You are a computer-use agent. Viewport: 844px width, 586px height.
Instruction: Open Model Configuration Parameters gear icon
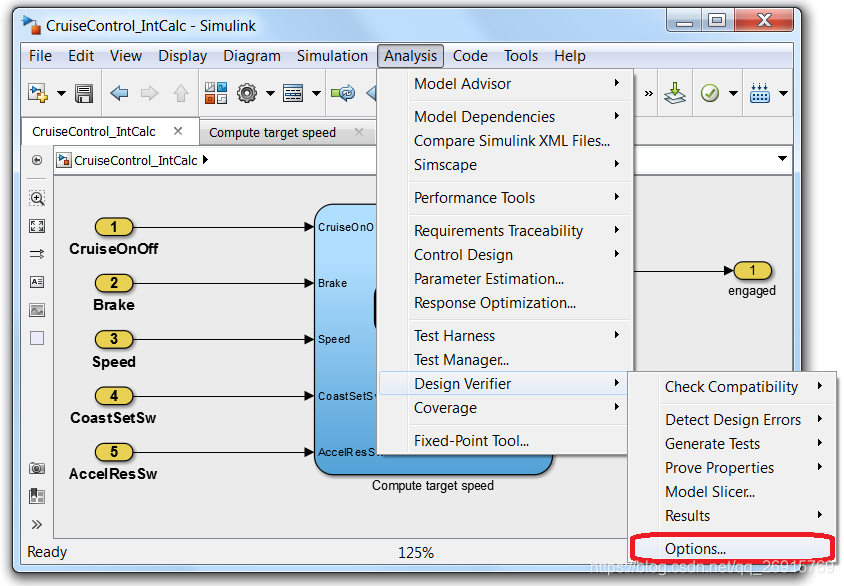[247, 93]
